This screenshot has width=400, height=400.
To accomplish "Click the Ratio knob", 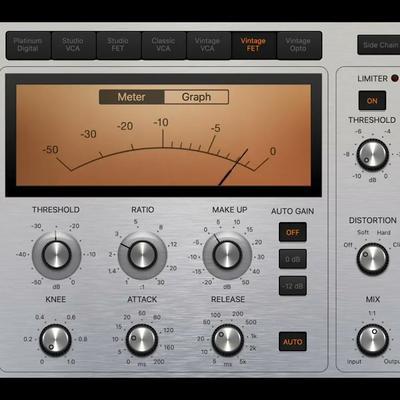I will tap(142, 255).
